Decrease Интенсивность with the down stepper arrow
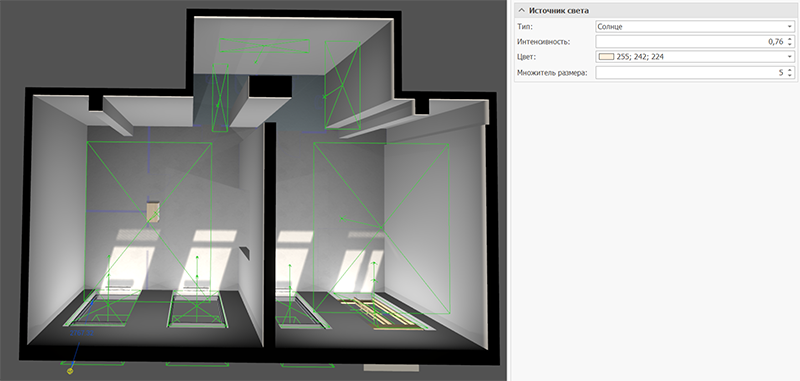The width and height of the screenshot is (800, 381). tap(790, 45)
